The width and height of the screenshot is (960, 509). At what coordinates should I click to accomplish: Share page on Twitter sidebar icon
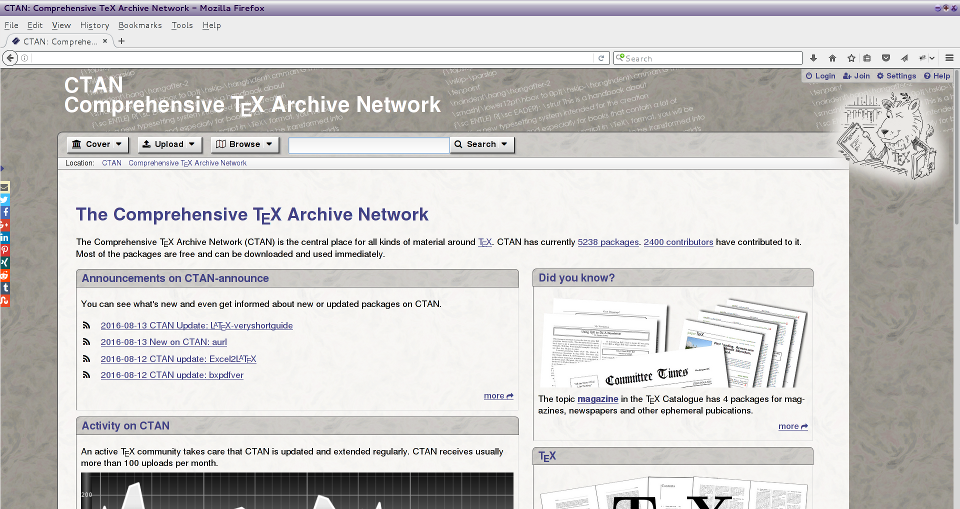[4, 200]
